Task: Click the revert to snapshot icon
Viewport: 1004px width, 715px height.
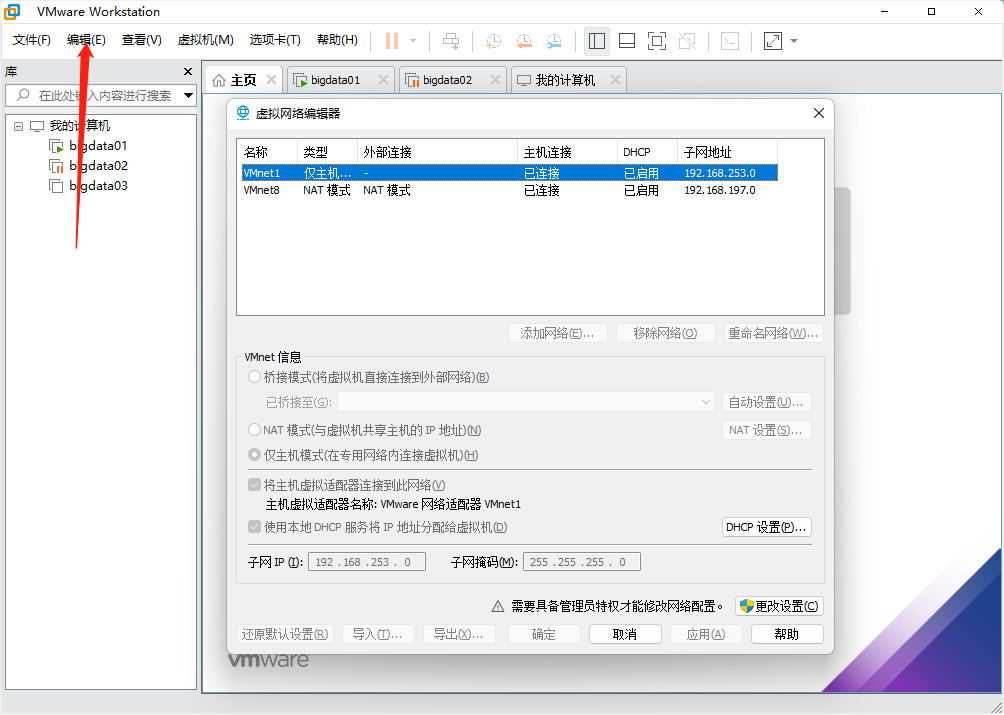Action: pyautogui.click(x=524, y=41)
